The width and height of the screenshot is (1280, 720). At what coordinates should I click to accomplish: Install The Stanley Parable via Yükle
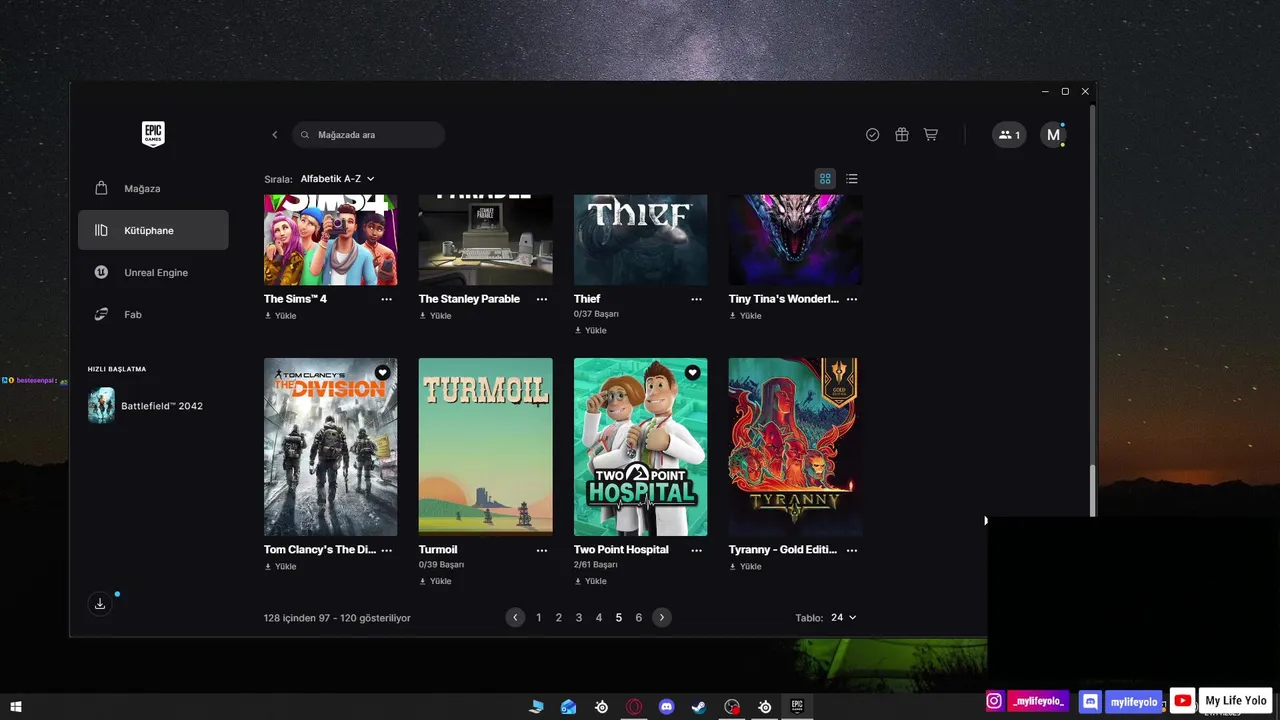(x=435, y=316)
